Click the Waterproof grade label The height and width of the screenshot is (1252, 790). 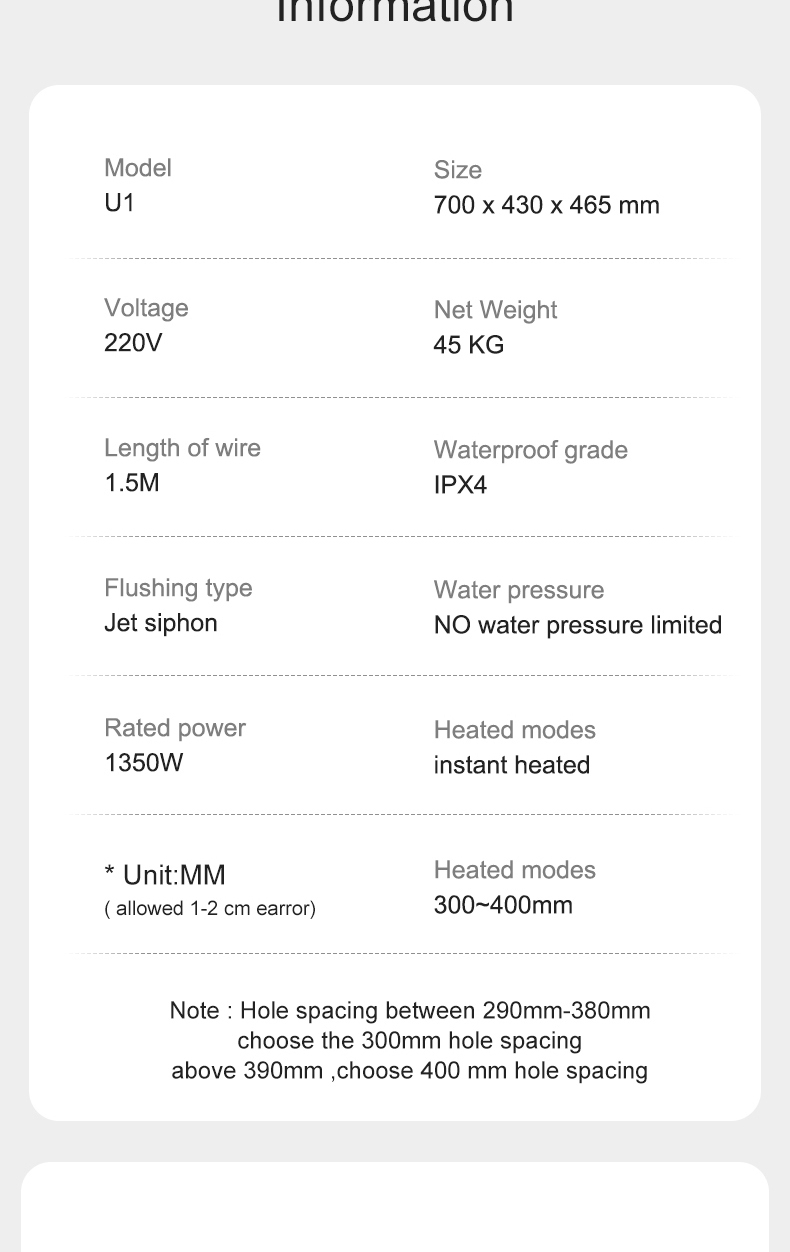(530, 450)
